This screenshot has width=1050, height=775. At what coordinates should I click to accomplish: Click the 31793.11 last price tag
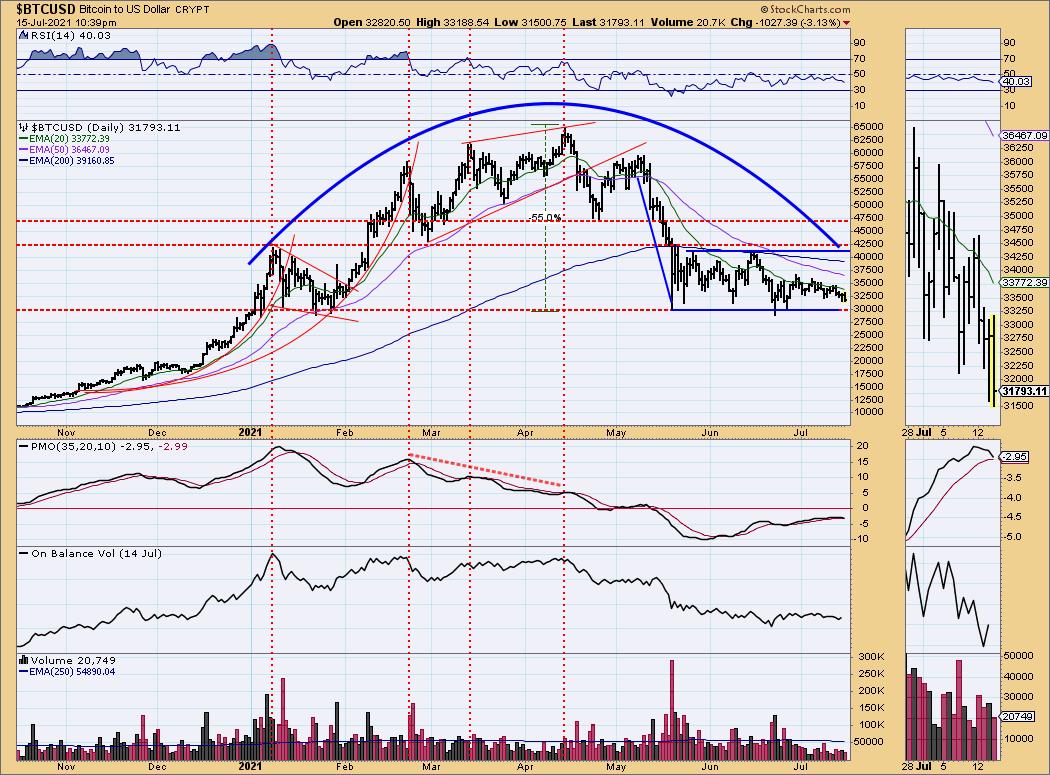[1025, 391]
